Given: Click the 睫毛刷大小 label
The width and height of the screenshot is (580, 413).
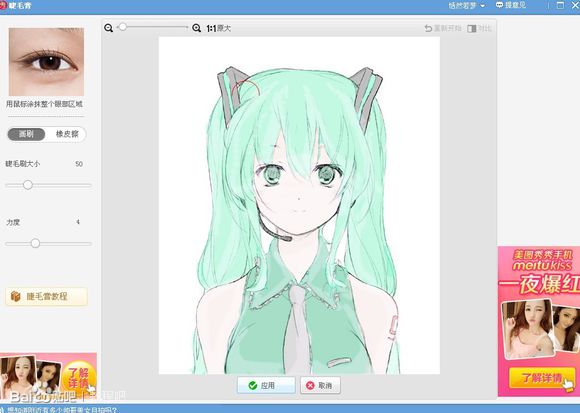Looking at the screenshot, I should [23, 164].
